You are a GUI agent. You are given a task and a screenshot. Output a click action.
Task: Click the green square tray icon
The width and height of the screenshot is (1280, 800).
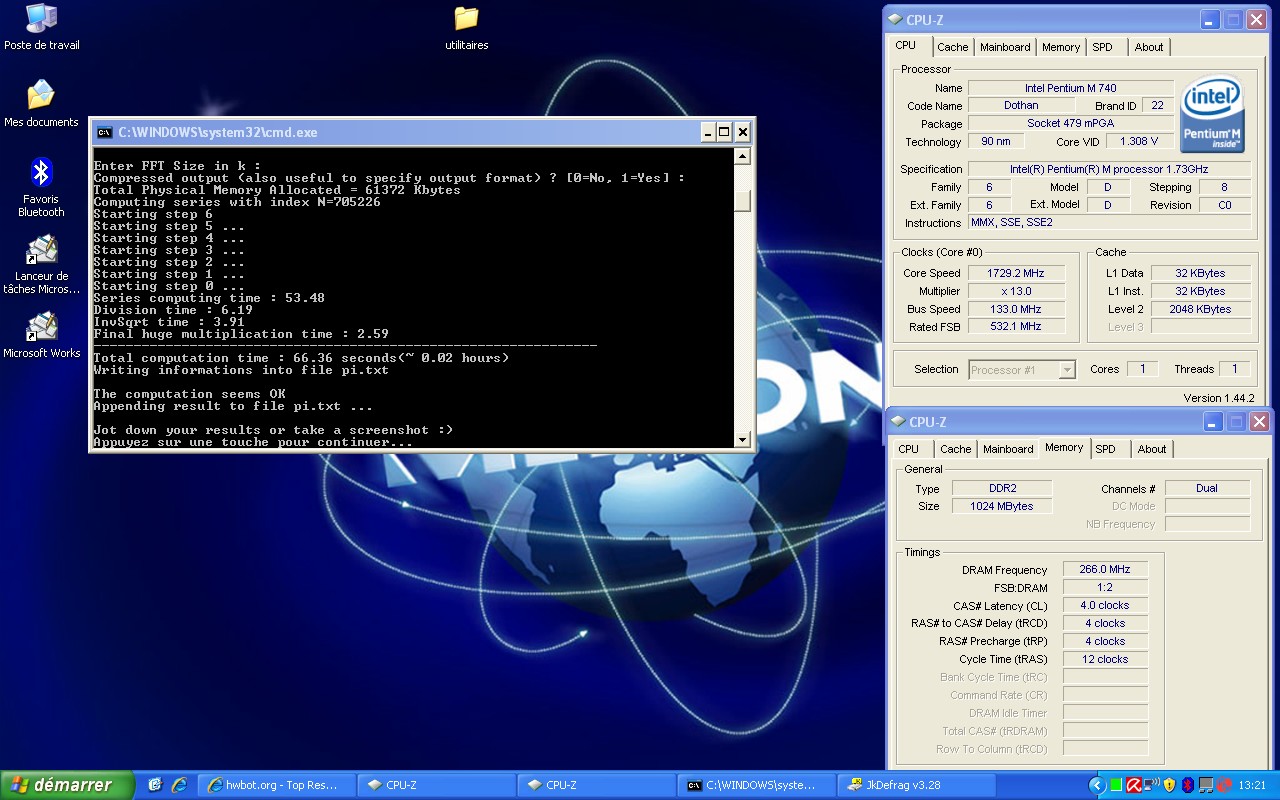click(1116, 785)
